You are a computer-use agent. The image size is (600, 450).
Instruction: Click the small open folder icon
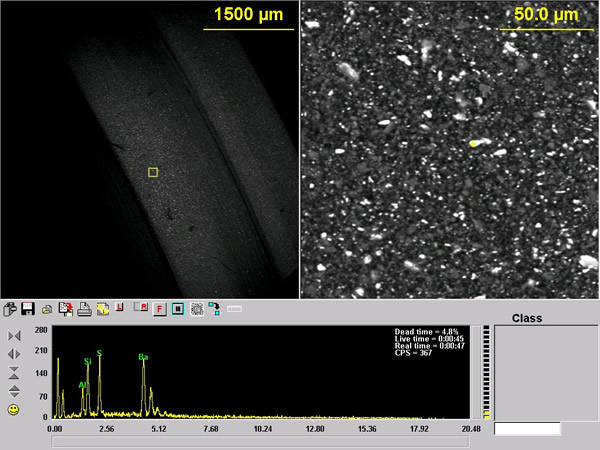[x=47, y=310]
